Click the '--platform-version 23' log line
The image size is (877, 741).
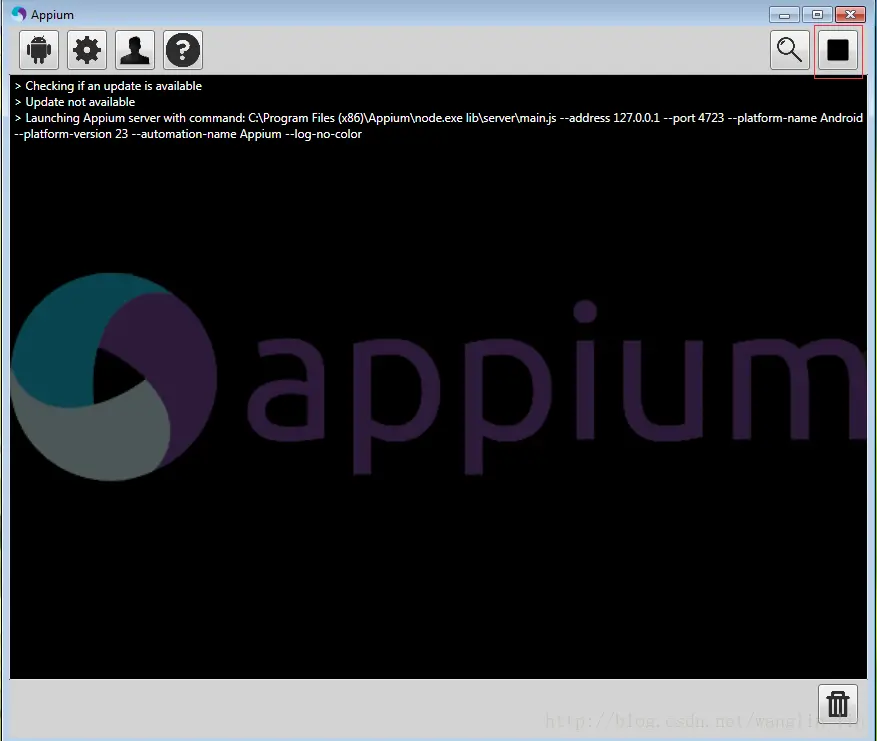[188, 134]
